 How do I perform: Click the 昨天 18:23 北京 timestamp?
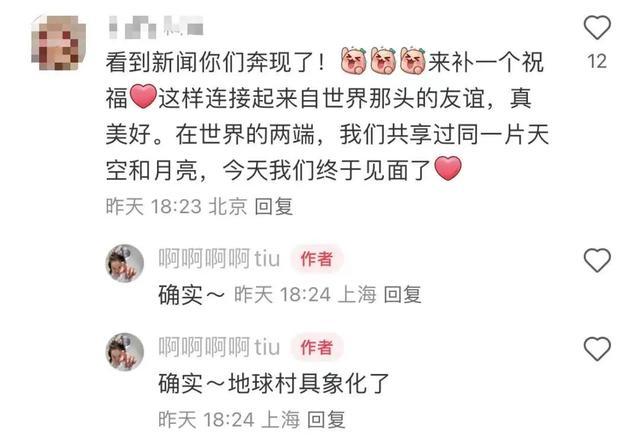176,206
